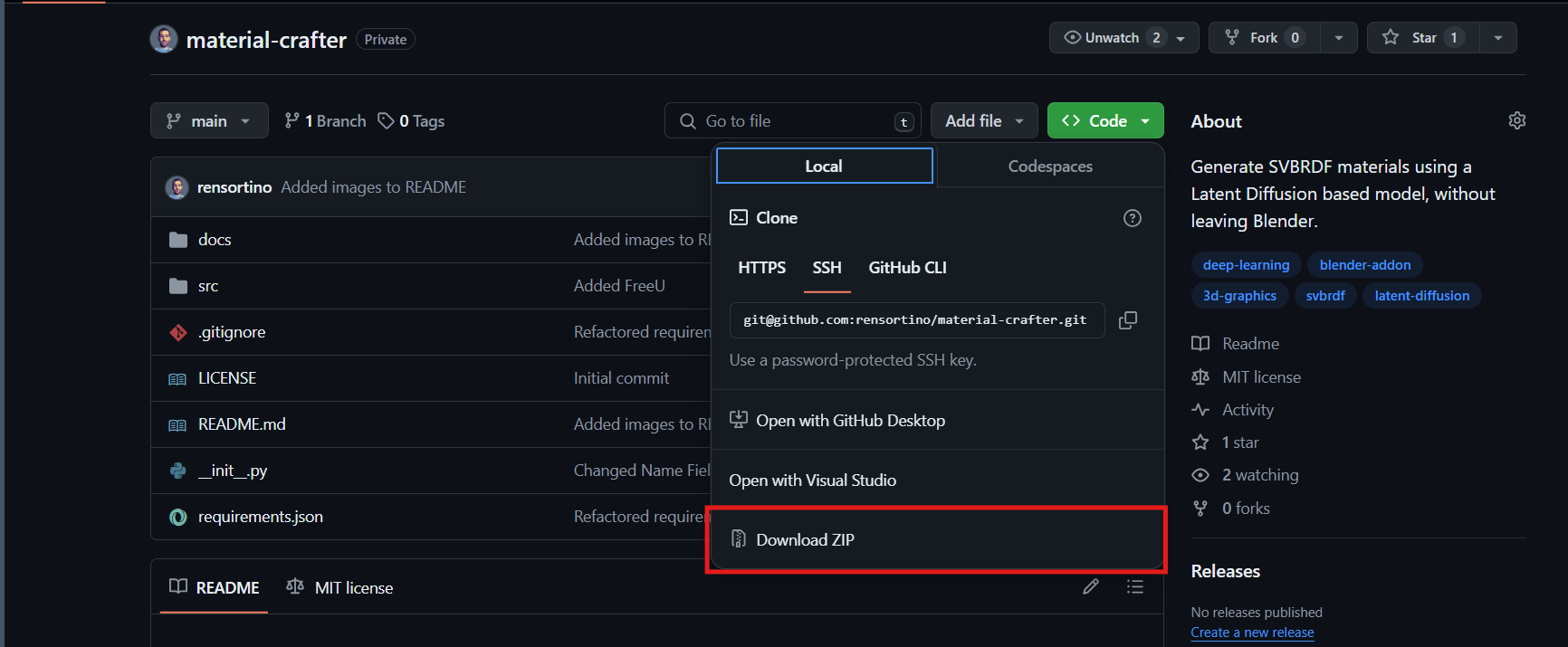The image size is (1568, 647).
Task: Open the requirements.json file name
Action: click(261, 517)
